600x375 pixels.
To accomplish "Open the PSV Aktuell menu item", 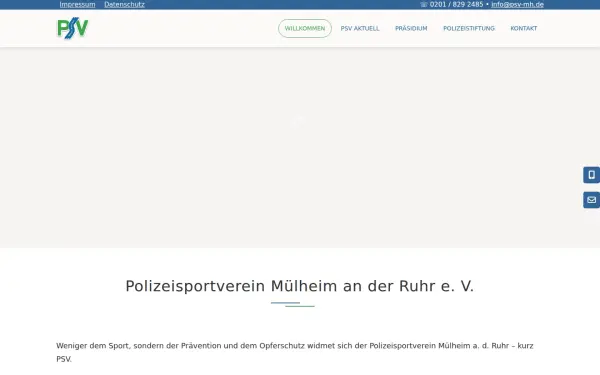I will click(x=360, y=28).
